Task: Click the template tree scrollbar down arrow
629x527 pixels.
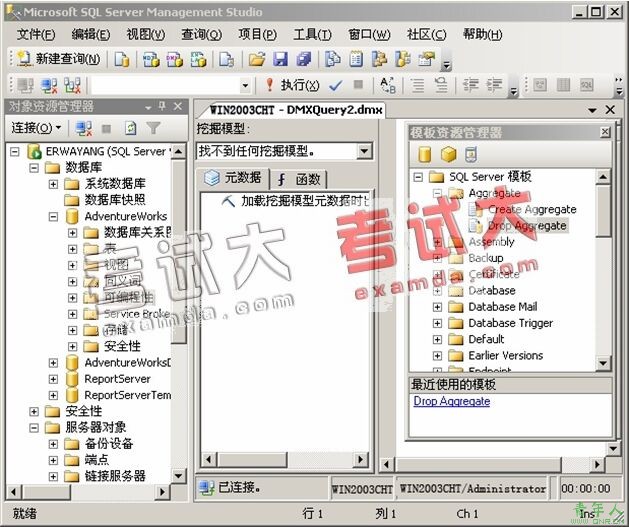Action: point(603,363)
